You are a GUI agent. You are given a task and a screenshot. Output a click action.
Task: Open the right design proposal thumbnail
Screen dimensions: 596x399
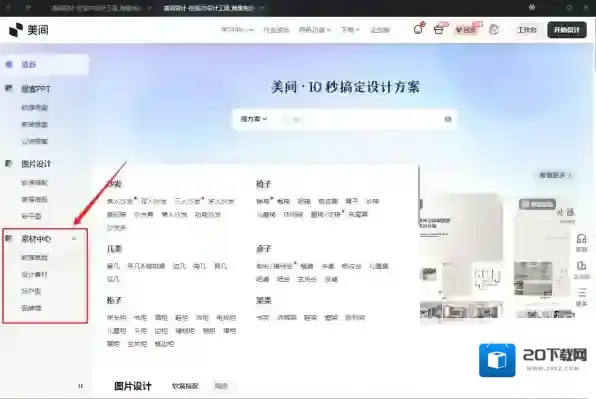544,257
